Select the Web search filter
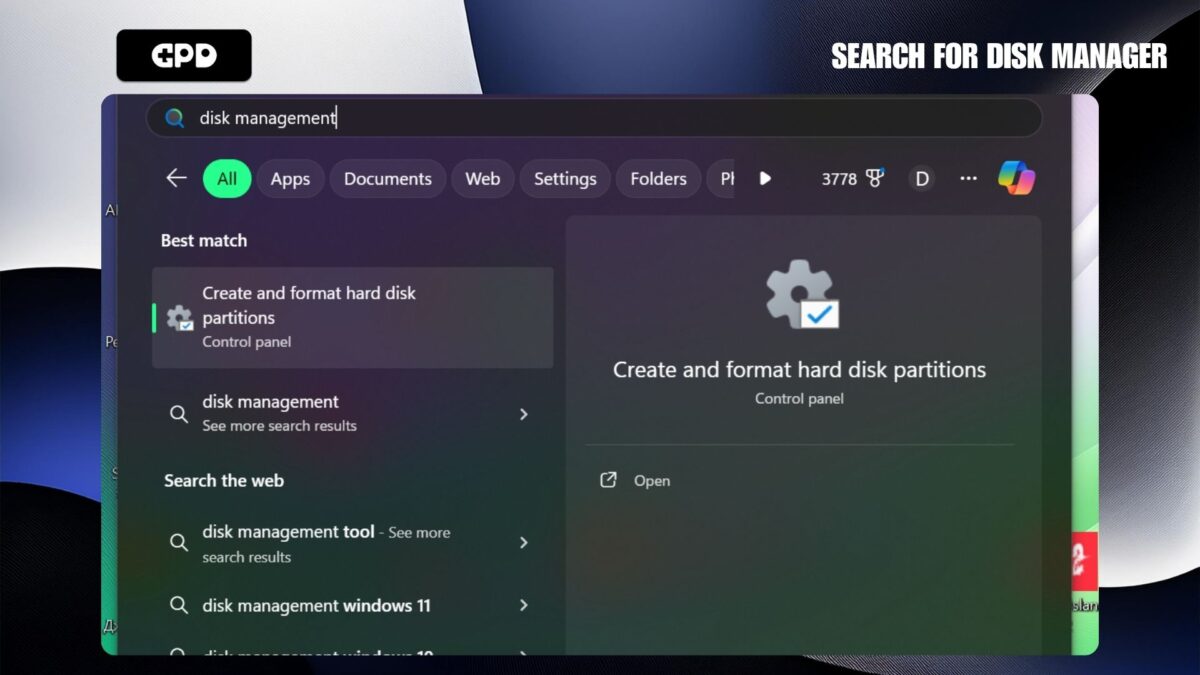1200x675 pixels. (x=483, y=178)
